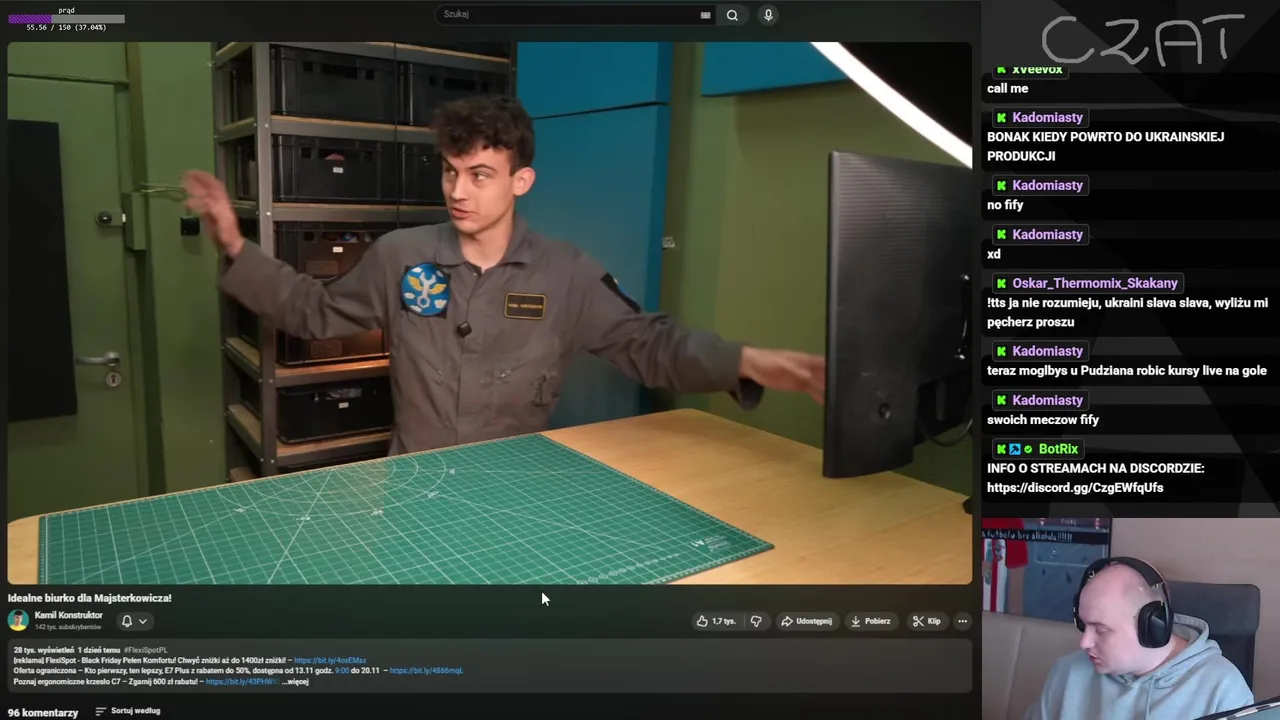The height and width of the screenshot is (720, 1280).
Task: Open the discord.gg/CzgEWfqUfs link in chat
Action: pyautogui.click(x=1075, y=488)
